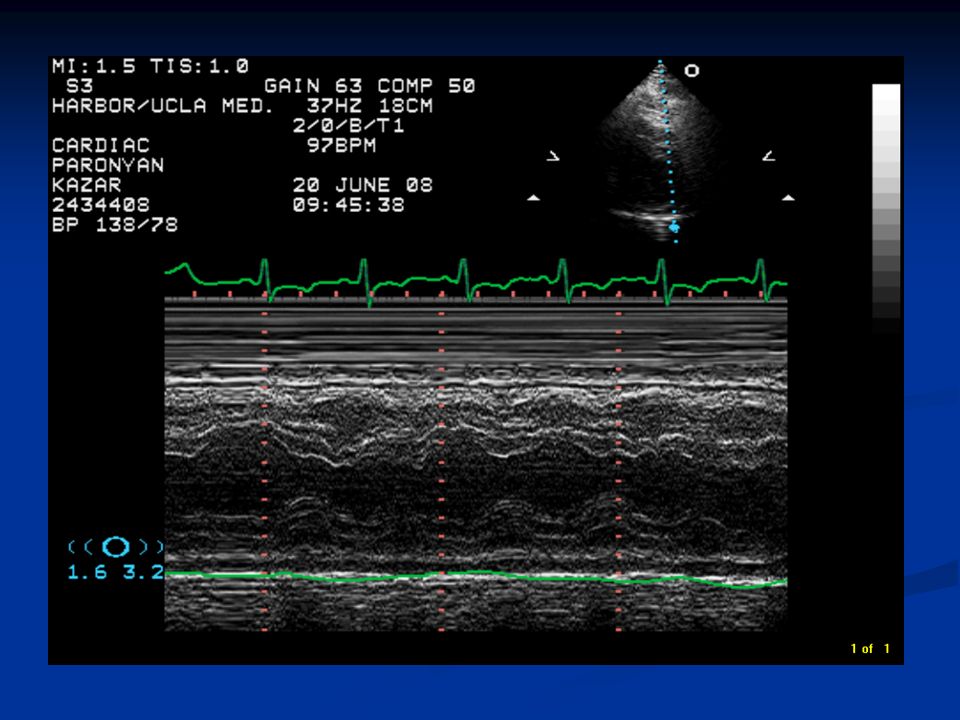Click the 'S3' transducer label
The image size is (960, 720).
click(80, 86)
